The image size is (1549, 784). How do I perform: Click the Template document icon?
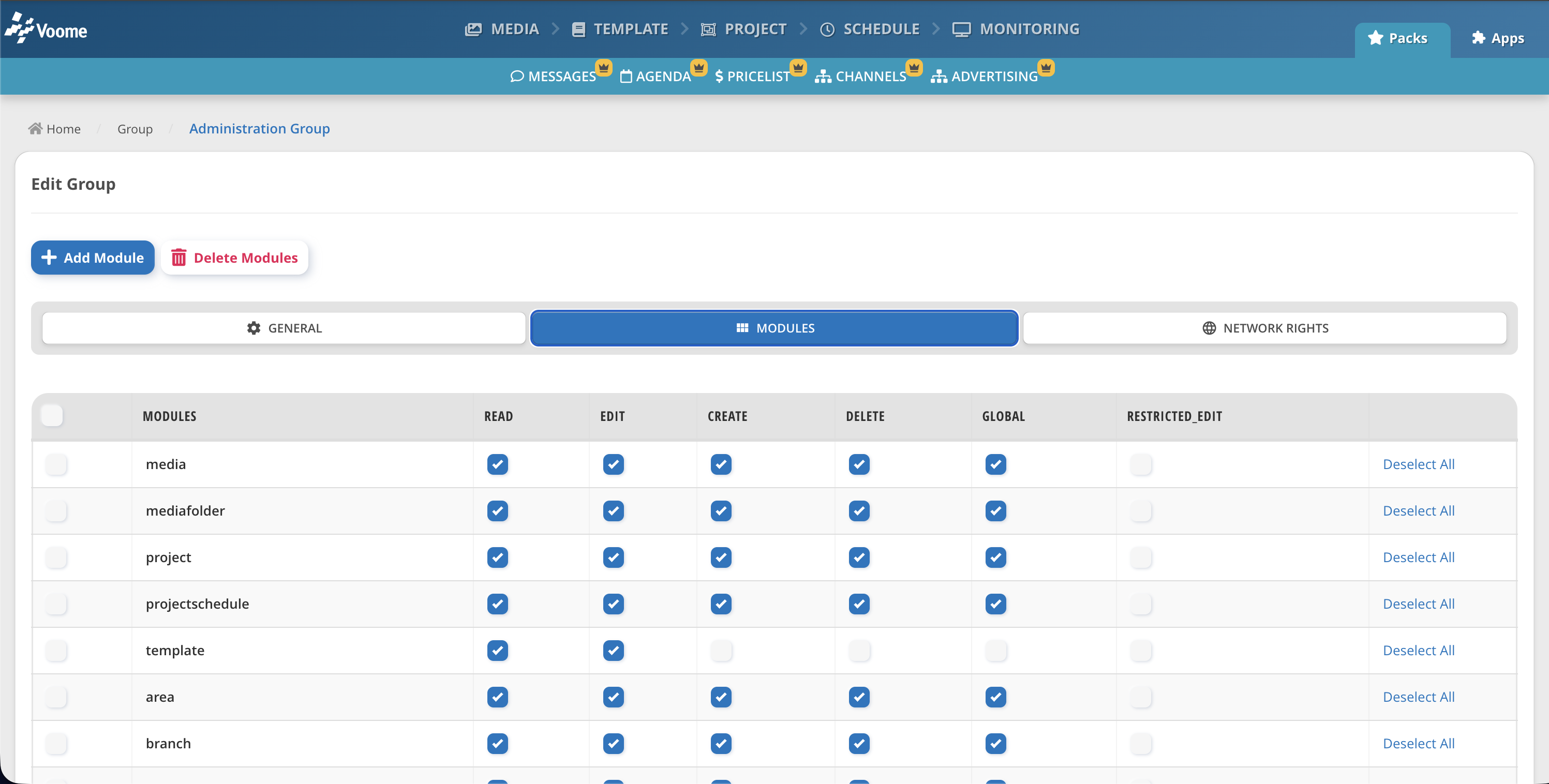pyautogui.click(x=578, y=29)
